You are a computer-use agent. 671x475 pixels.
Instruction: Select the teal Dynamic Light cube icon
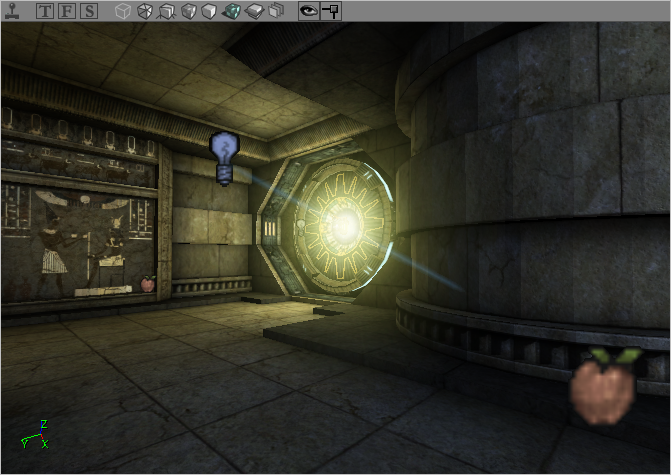tap(231, 12)
